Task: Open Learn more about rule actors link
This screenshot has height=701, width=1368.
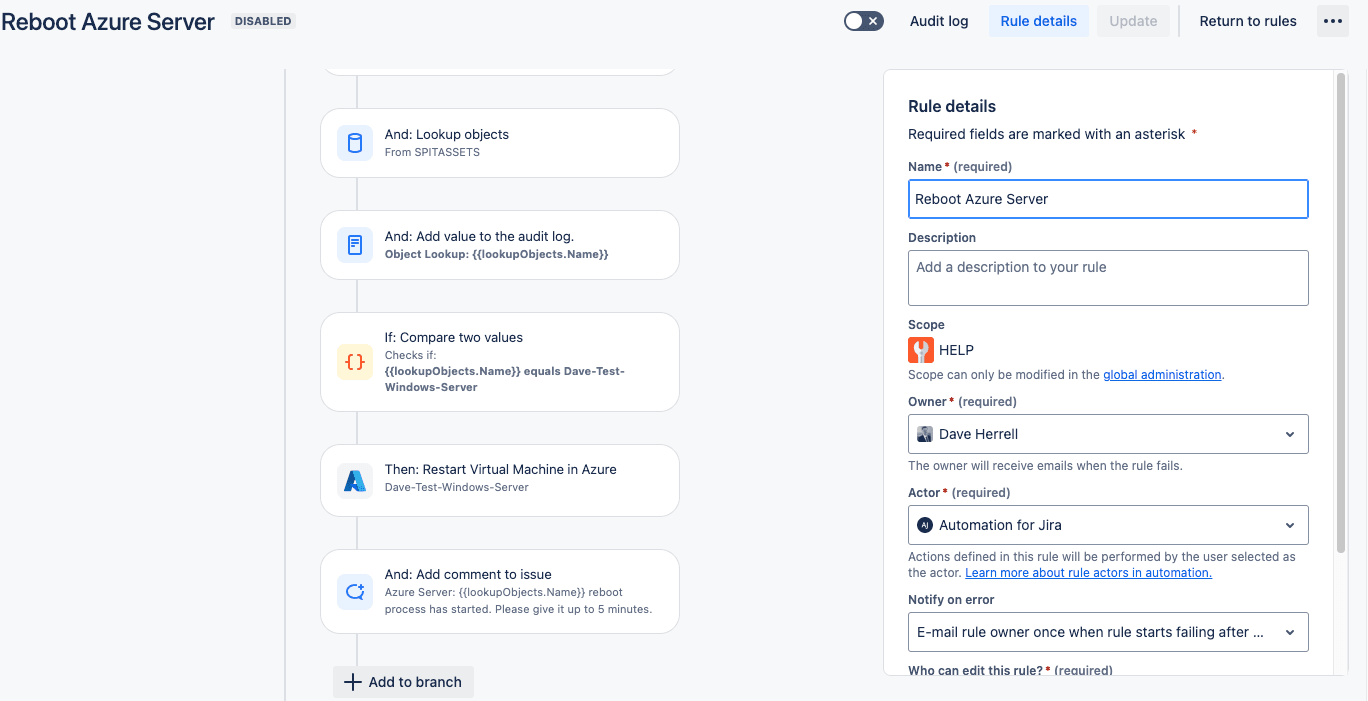Action: click(x=1088, y=573)
